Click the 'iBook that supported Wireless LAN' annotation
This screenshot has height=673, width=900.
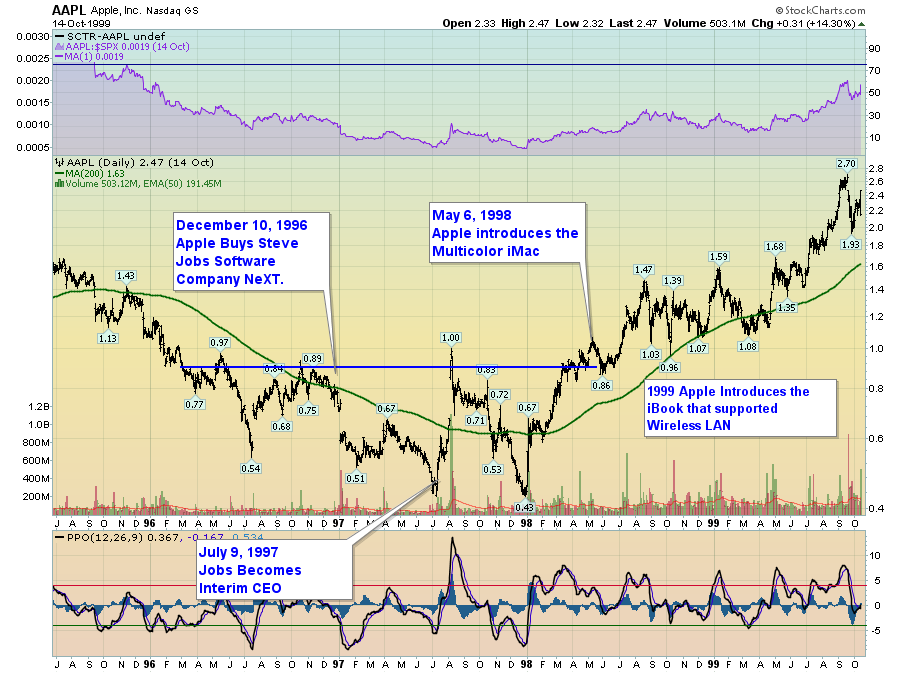coord(740,408)
